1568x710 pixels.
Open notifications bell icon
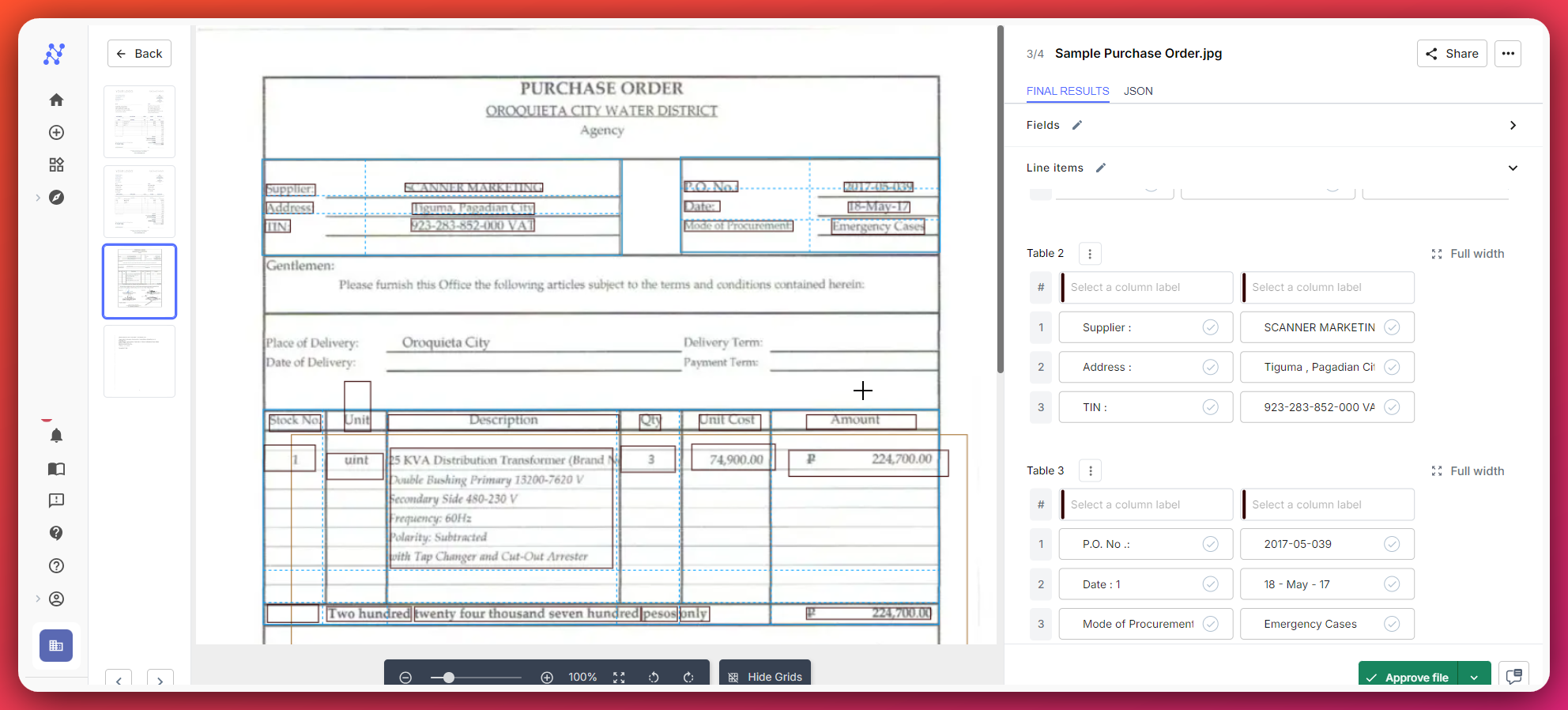(56, 436)
